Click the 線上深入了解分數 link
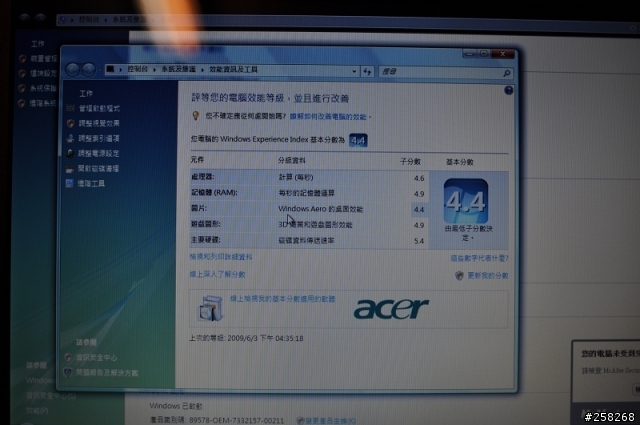This screenshot has height=425, width=640. (217, 274)
